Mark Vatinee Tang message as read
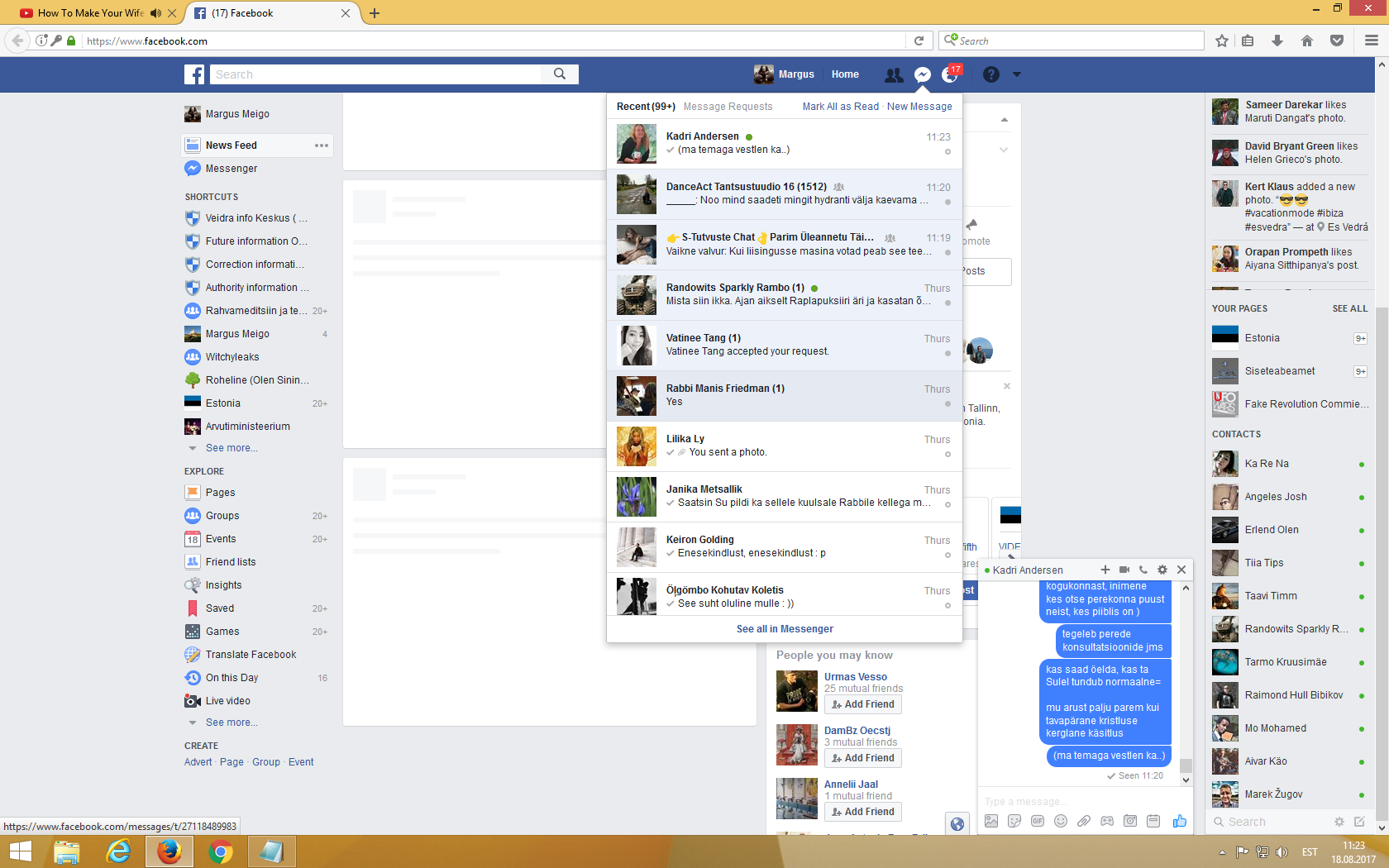 pos(947,354)
